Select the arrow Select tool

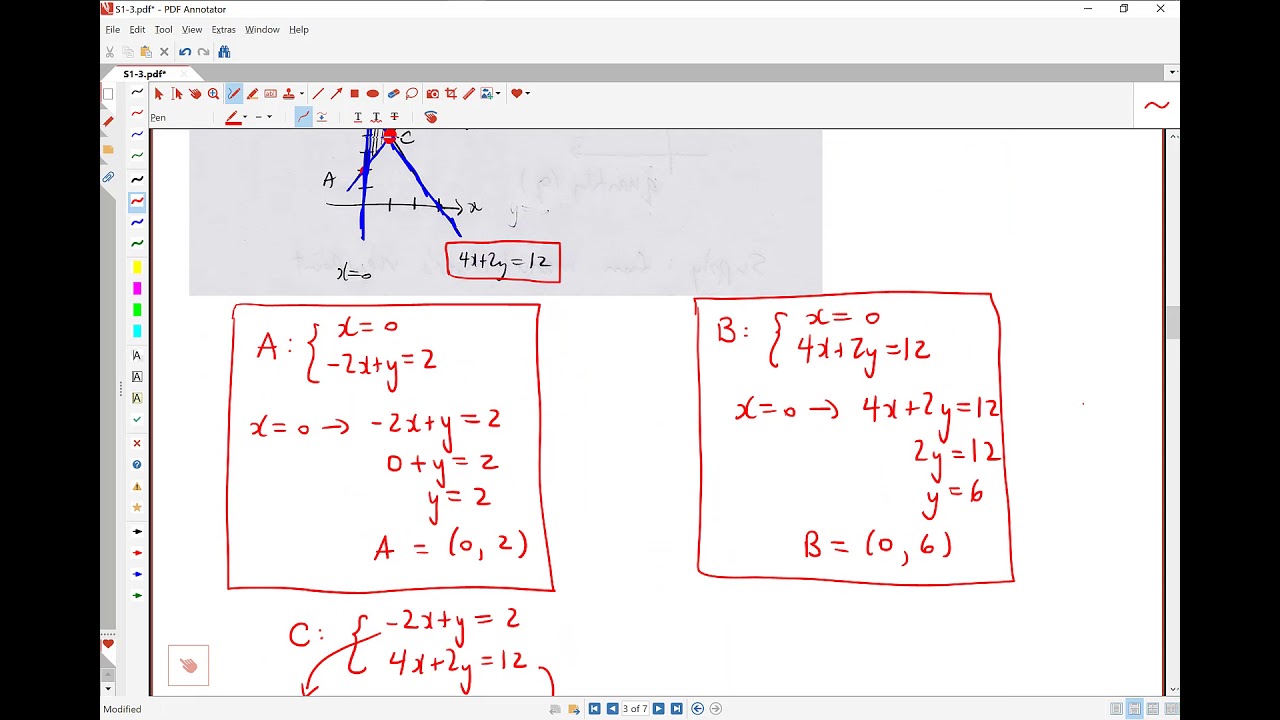(x=158, y=93)
